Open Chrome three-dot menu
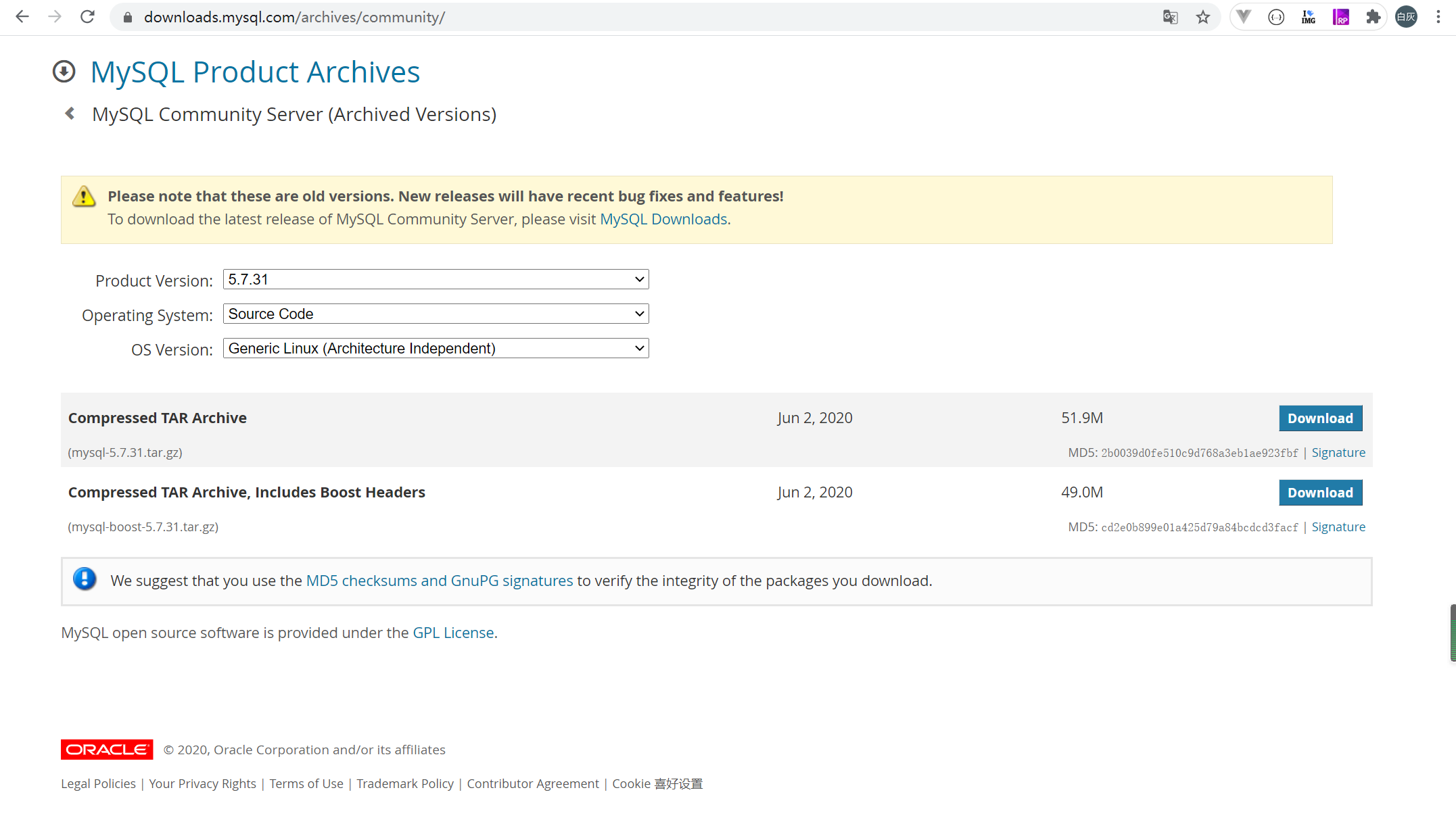This screenshot has width=1456, height=832. 1438,17
